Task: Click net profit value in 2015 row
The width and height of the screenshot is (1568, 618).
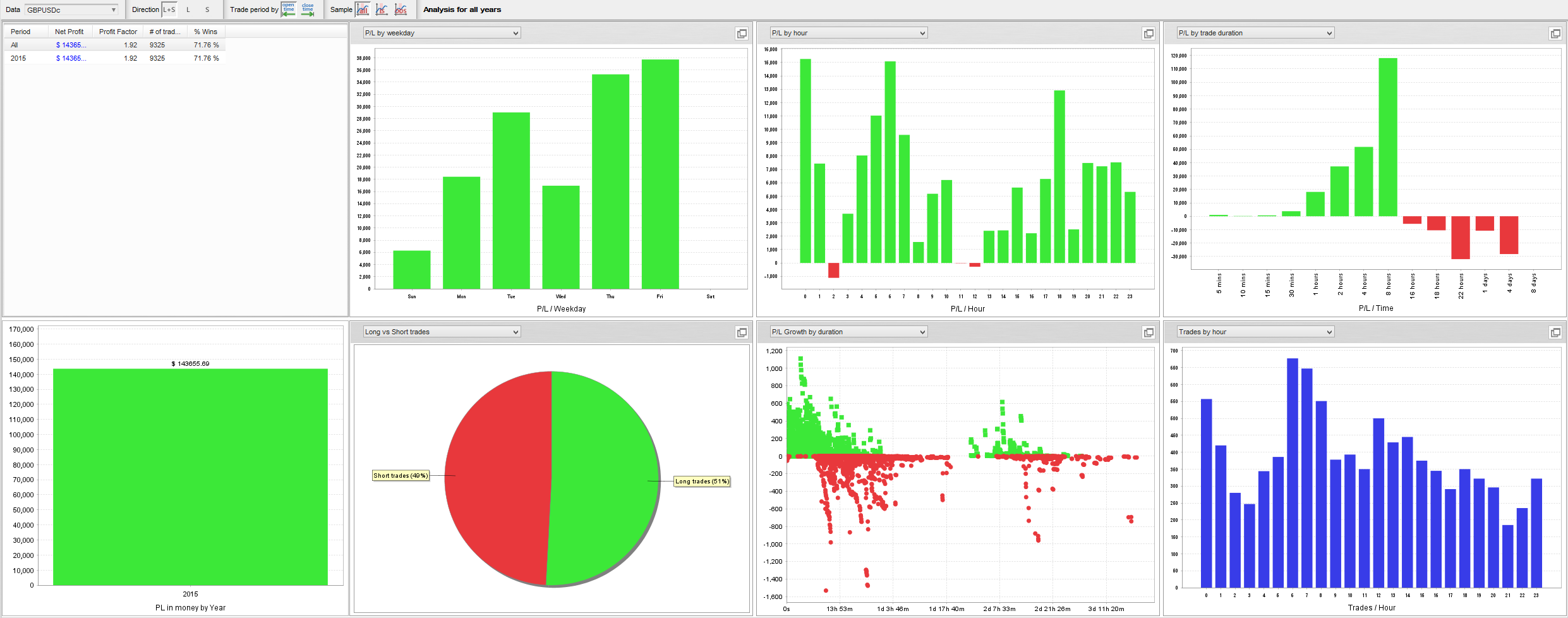Action: (x=71, y=58)
